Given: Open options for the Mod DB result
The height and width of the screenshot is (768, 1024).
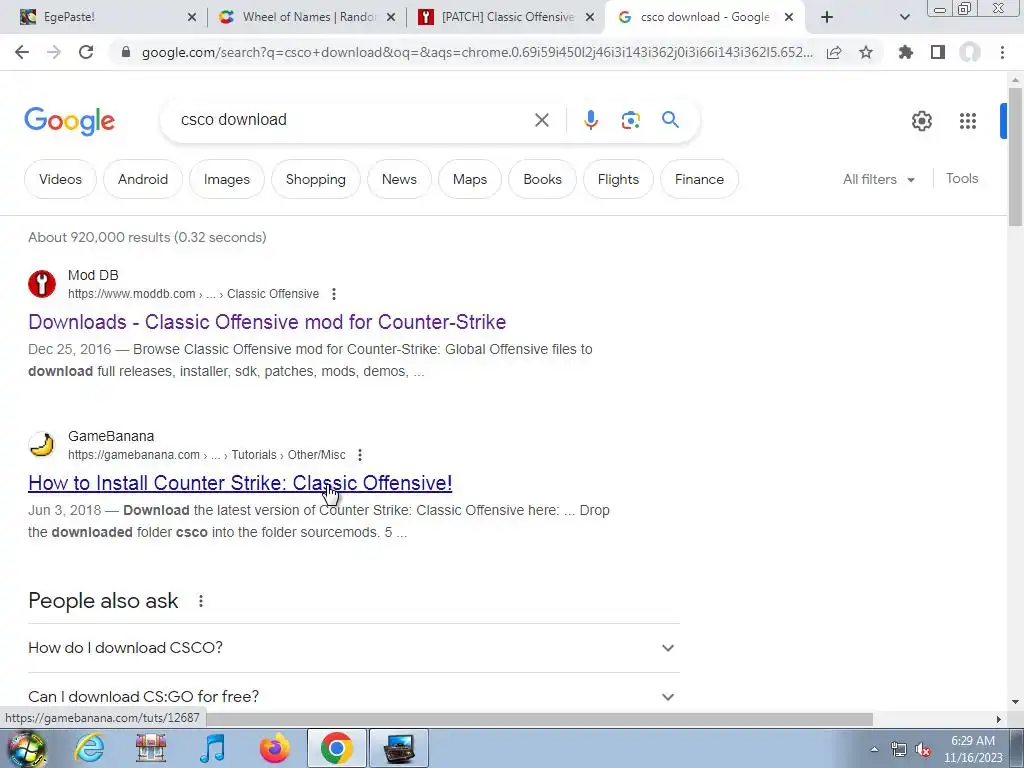Looking at the screenshot, I should click(334, 294).
